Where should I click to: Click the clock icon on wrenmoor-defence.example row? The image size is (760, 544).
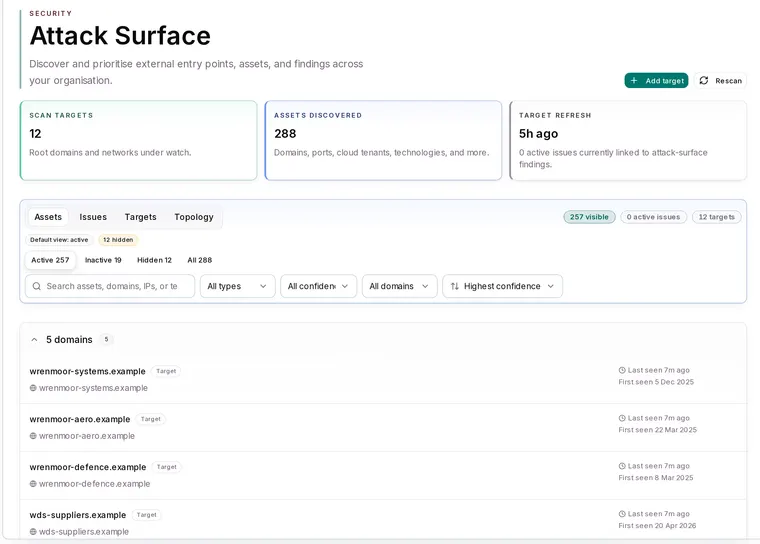[622, 466]
